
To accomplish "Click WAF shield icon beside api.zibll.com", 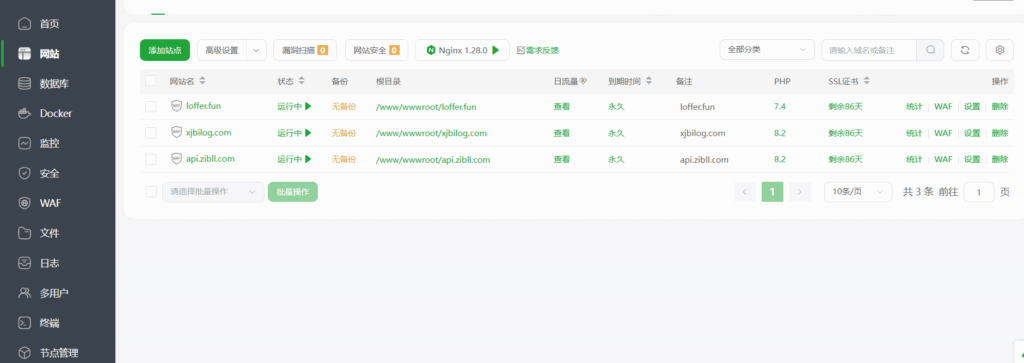I will pos(176,159).
